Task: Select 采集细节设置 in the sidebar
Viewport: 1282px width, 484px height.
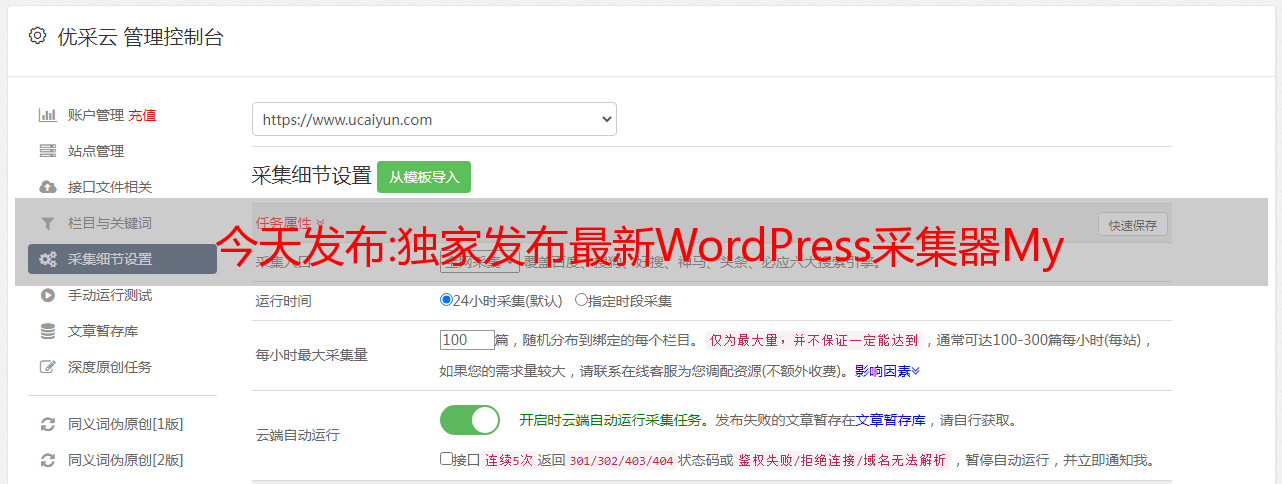Action: pyautogui.click(x=122, y=259)
